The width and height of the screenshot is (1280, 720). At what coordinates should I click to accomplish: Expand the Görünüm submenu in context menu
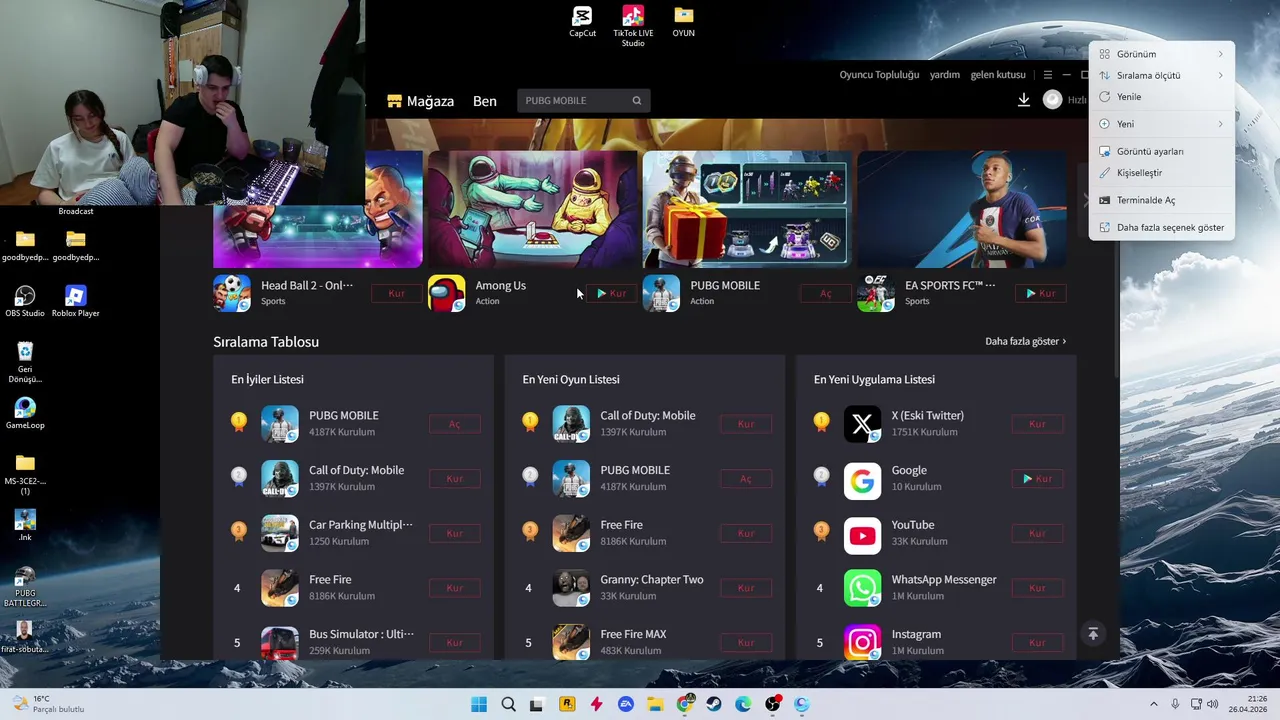[1162, 54]
